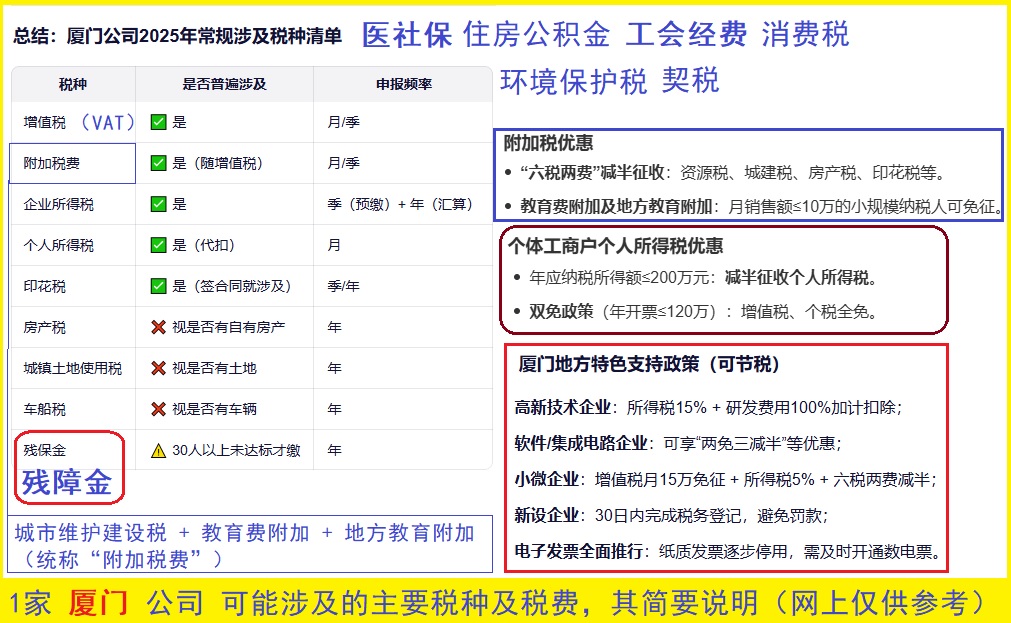This screenshot has height=623, width=1011.
Task: Click the red X icon in the 房产税 row
Action: click(158, 327)
